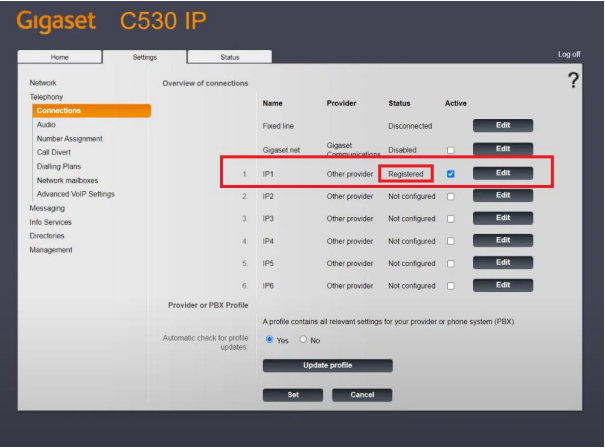Switch to the Home tab

[59, 57]
